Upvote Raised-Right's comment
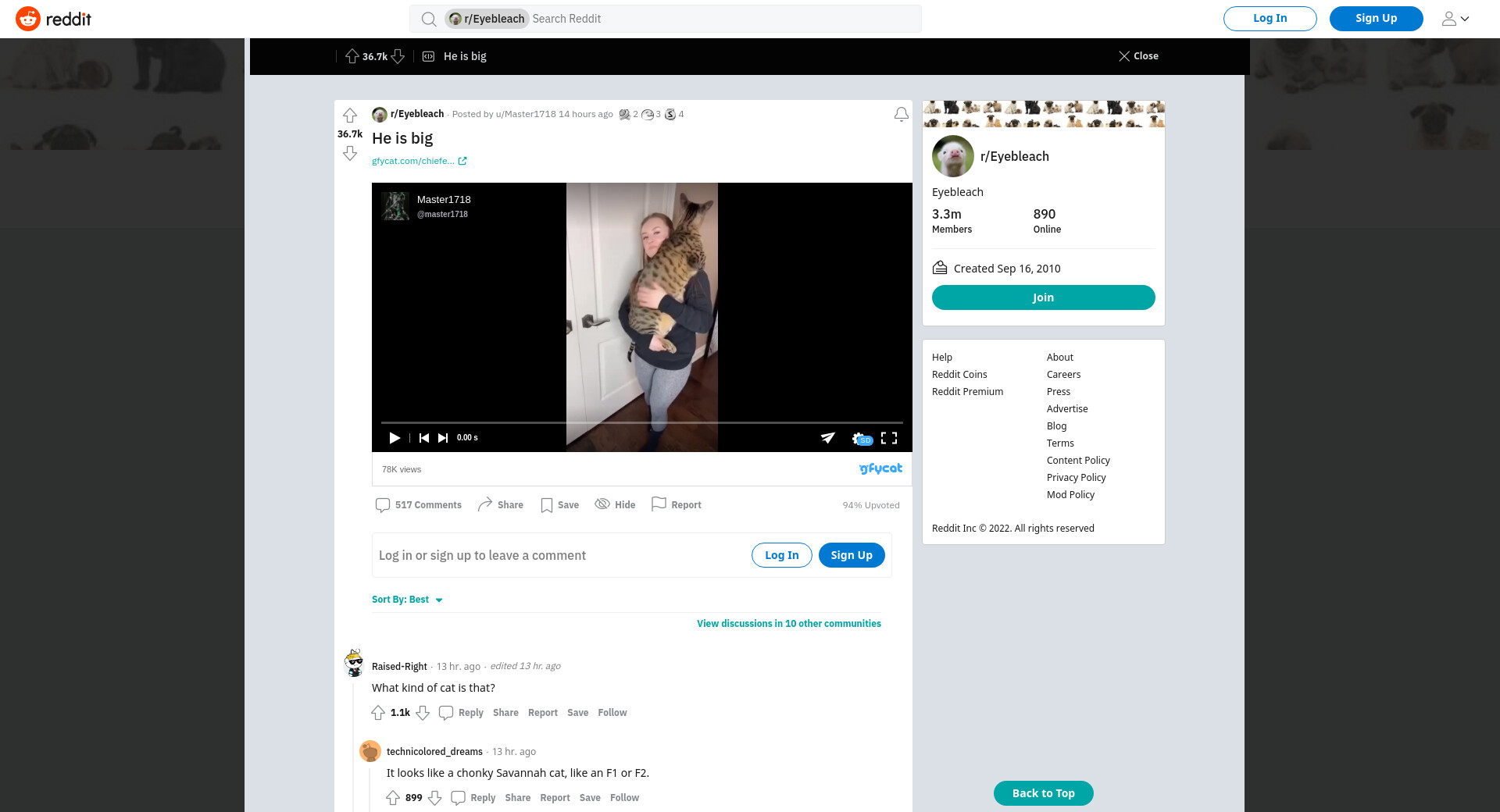The width and height of the screenshot is (1500, 812). [x=378, y=713]
